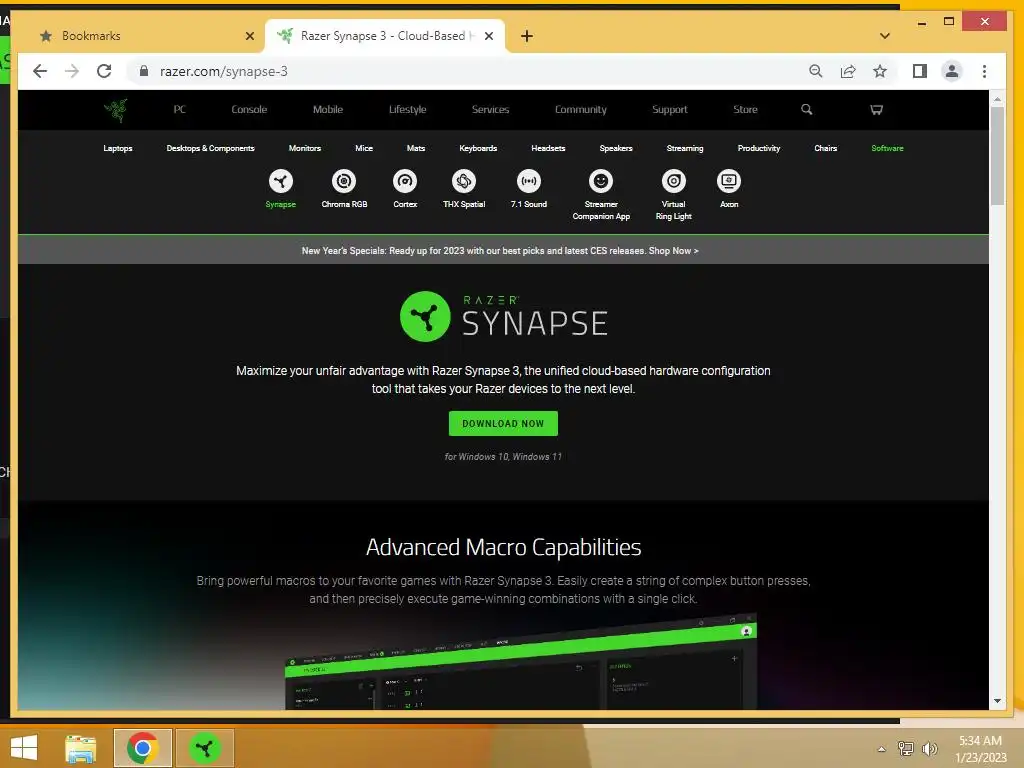Image resolution: width=1024 pixels, height=768 pixels.
Task: Switch to the Bookmarks tab
Action: 140,36
